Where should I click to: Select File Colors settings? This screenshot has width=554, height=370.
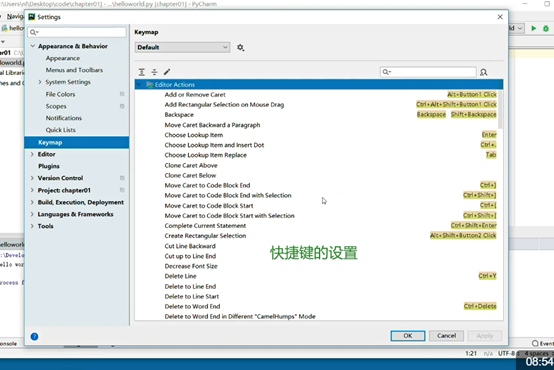pos(60,94)
